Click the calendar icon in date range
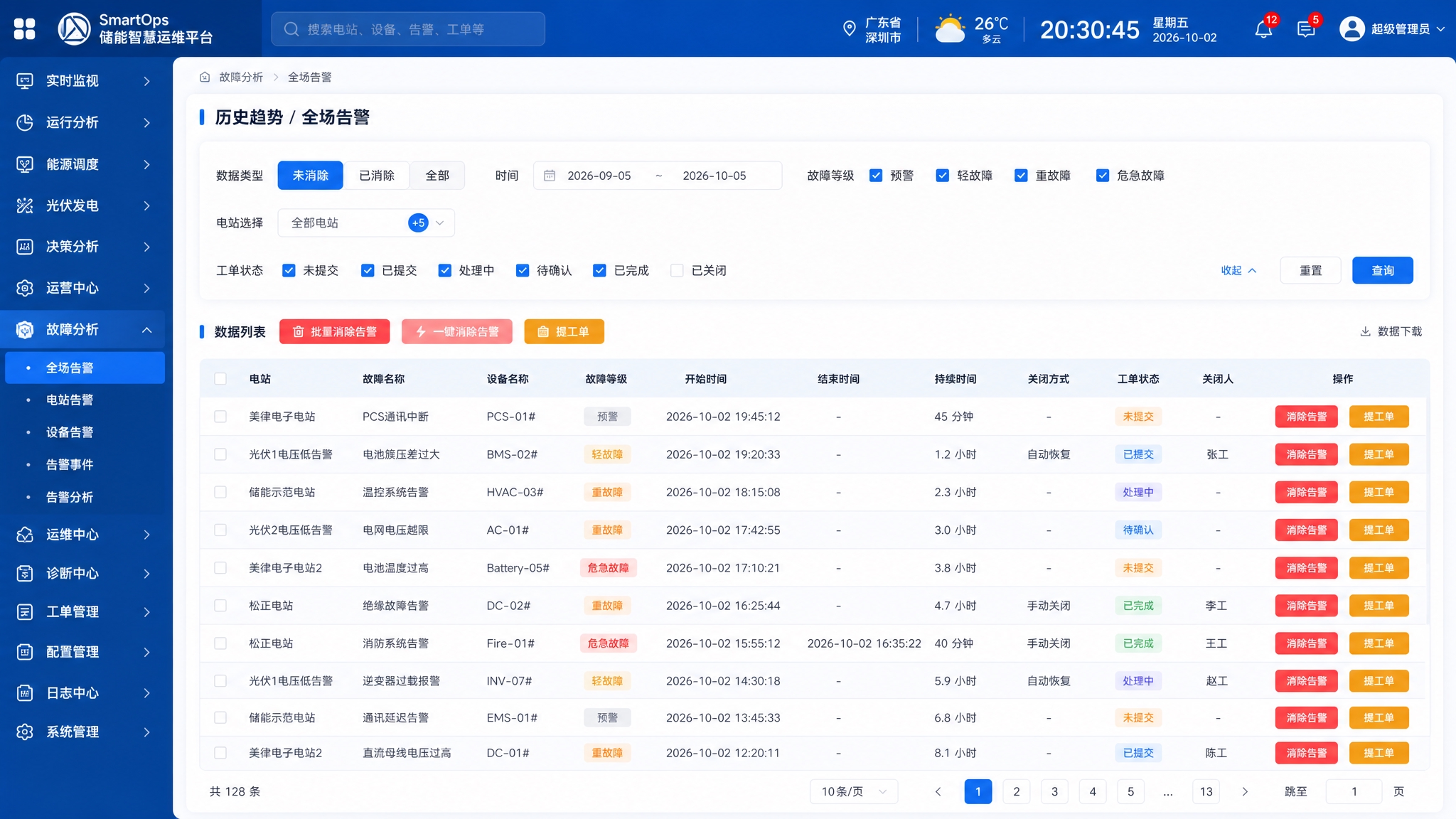This screenshot has height=819, width=1456. [x=550, y=176]
